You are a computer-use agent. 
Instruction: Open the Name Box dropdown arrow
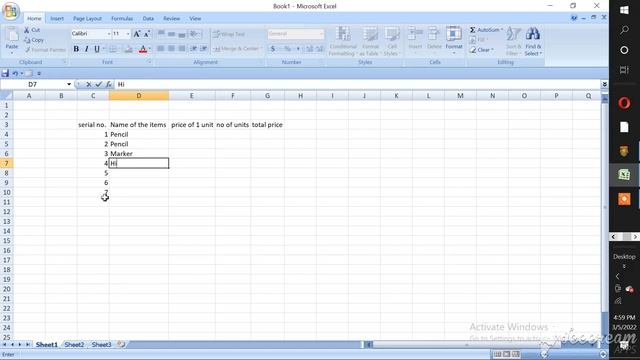pos(69,84)
